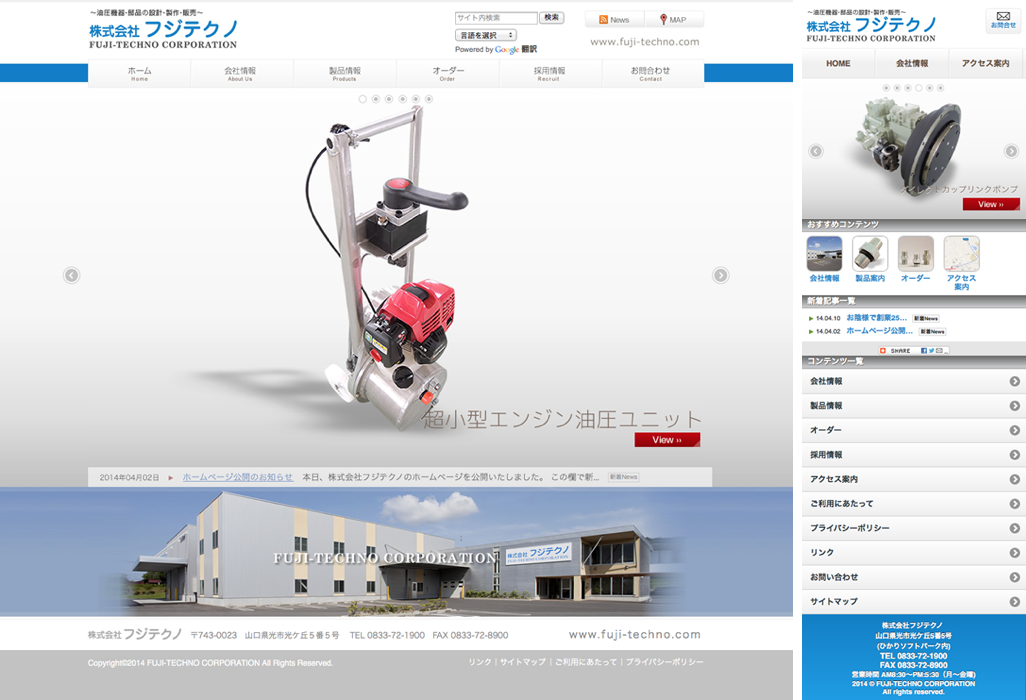Image resolution: width=1026 pixels, height=700 pixels.
Task: Open オーダー Order in desktop navigation
Action: click(448, 74)
